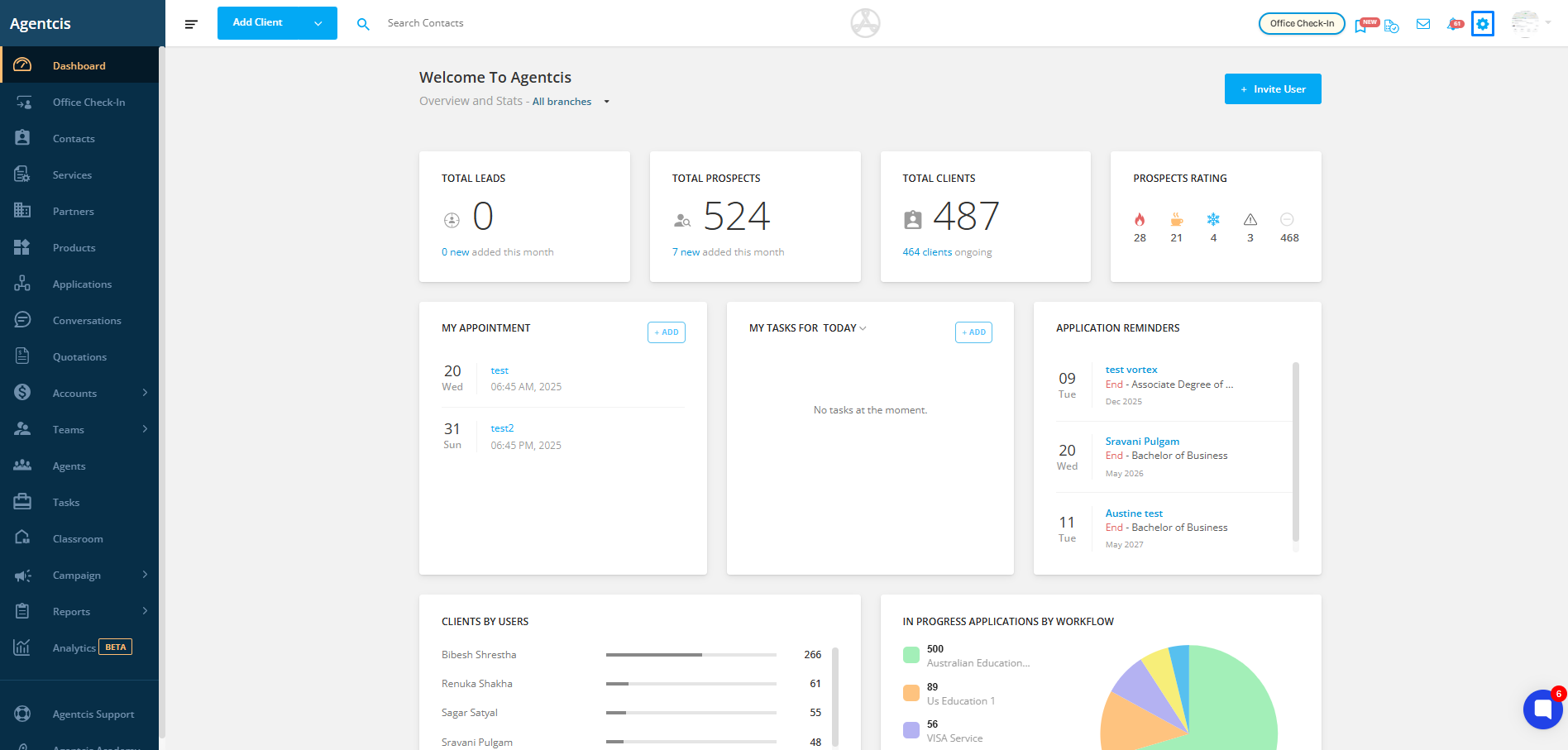Click the search magnifier icon
This screenshot has width=1568, height=750.
pyautogui.click(x=363, y=24)
